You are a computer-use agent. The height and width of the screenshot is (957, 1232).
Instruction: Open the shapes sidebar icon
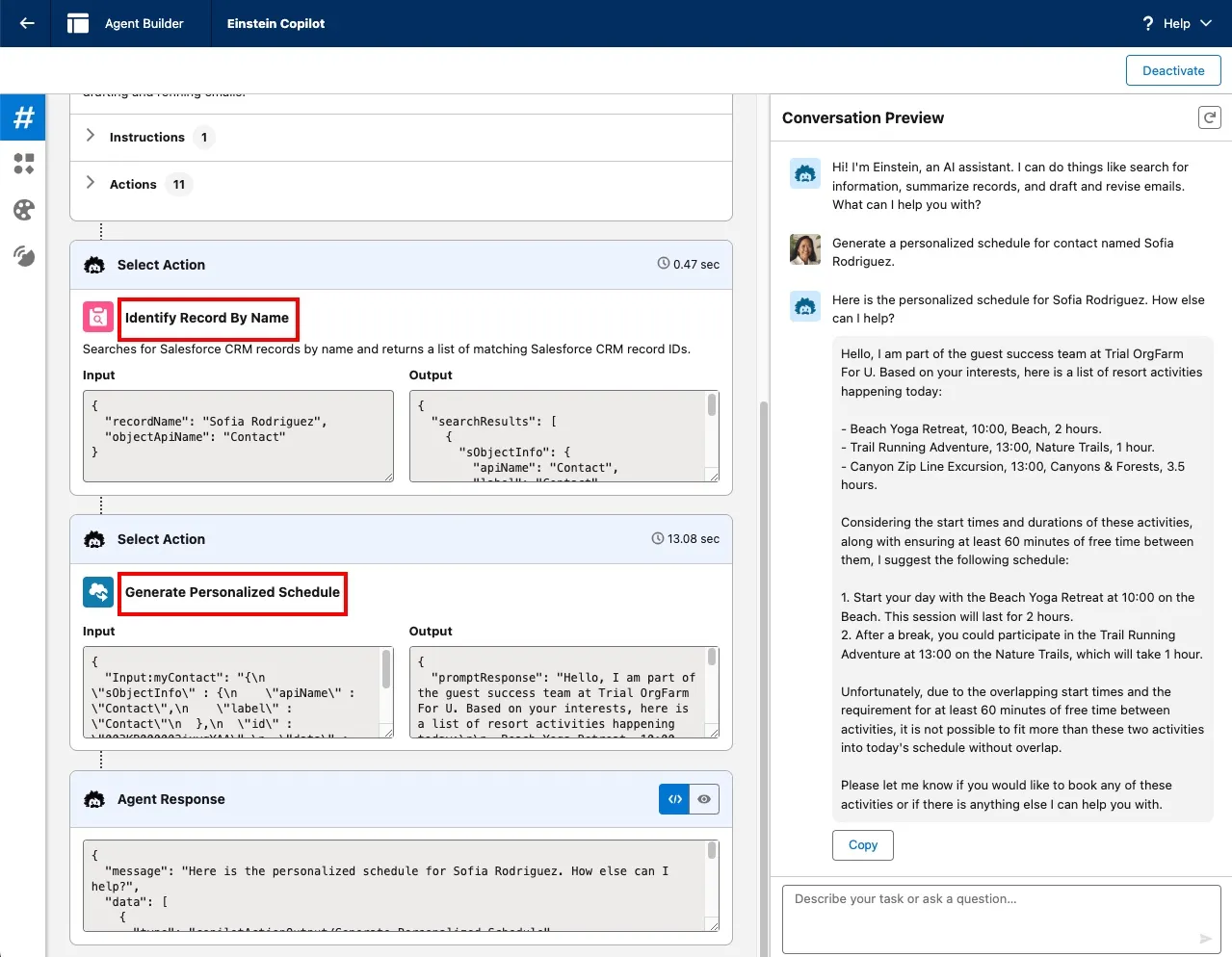[23, 164]
